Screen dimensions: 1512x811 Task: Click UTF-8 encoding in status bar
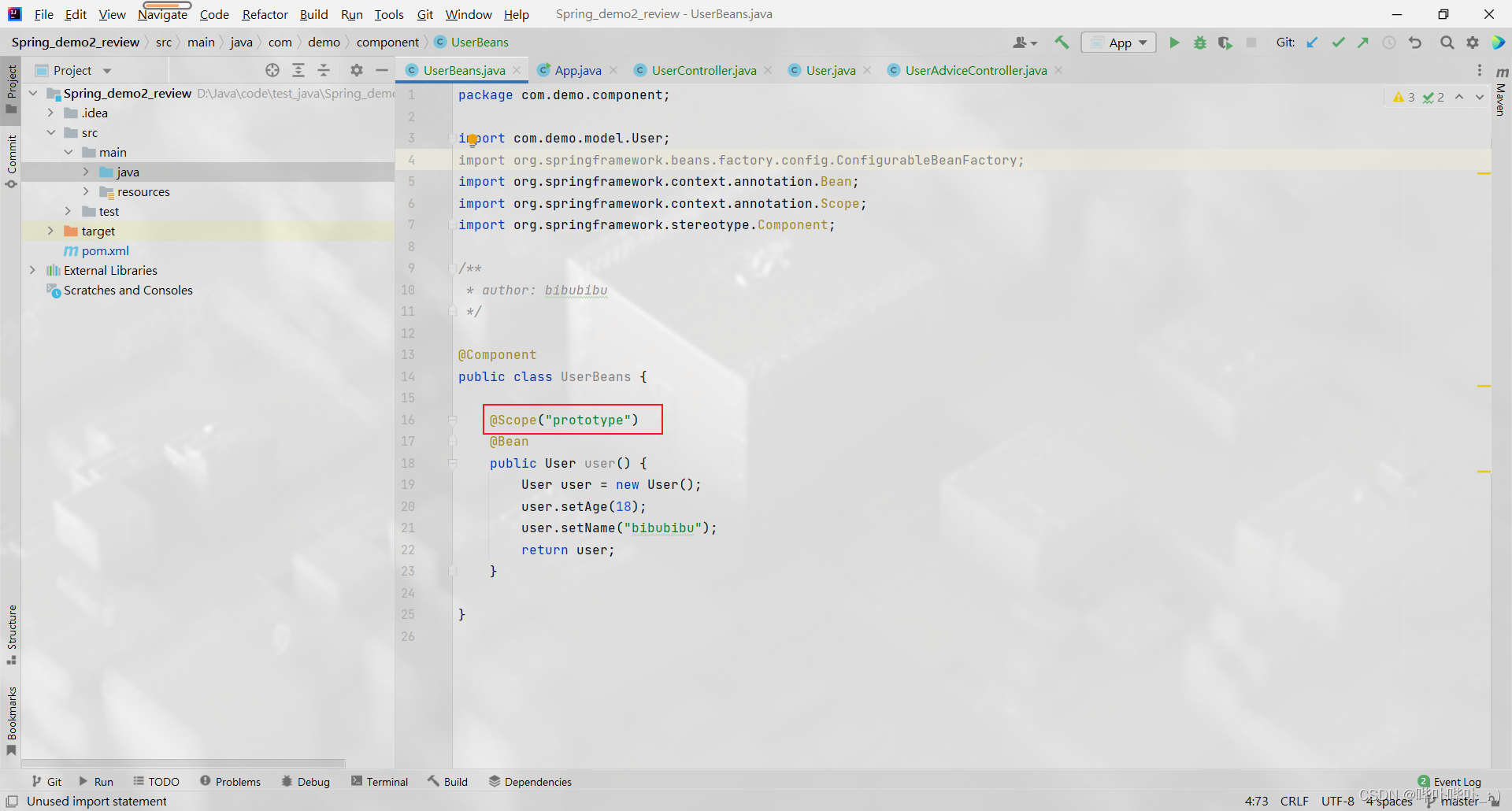[x=1337, y=801]
